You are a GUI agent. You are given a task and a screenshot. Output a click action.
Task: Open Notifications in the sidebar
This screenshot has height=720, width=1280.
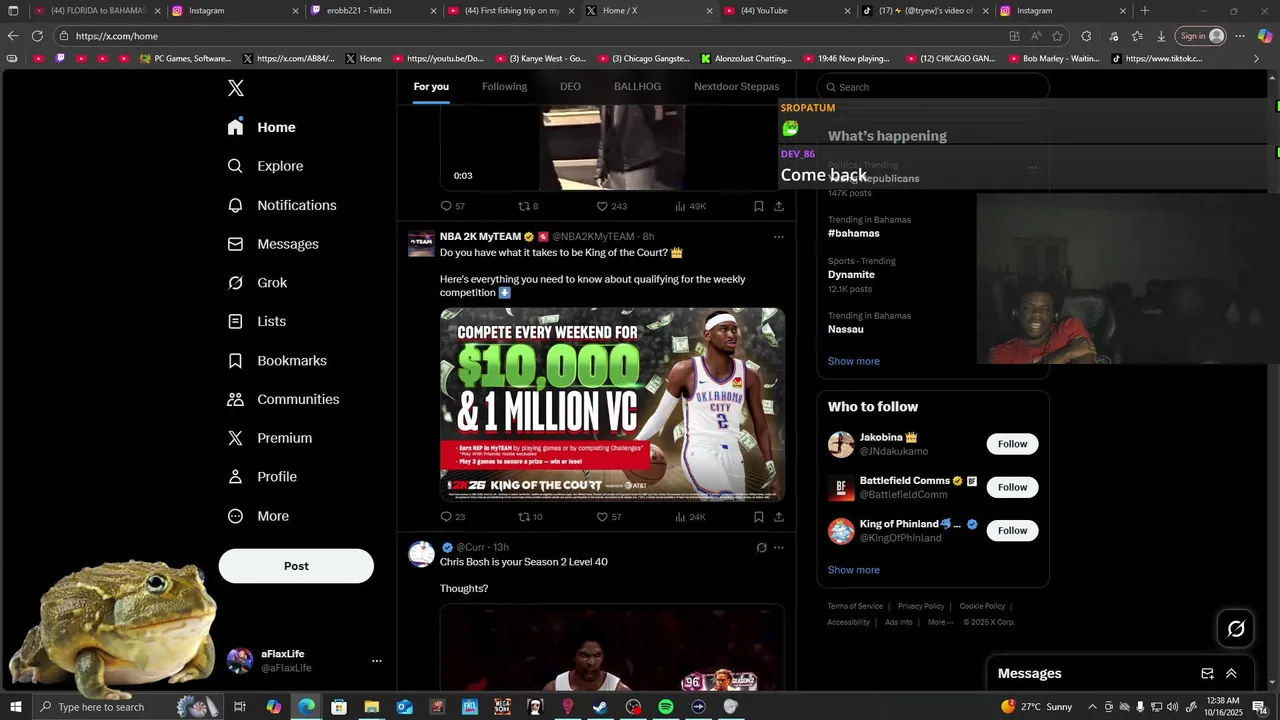click(x=282, y=205)
